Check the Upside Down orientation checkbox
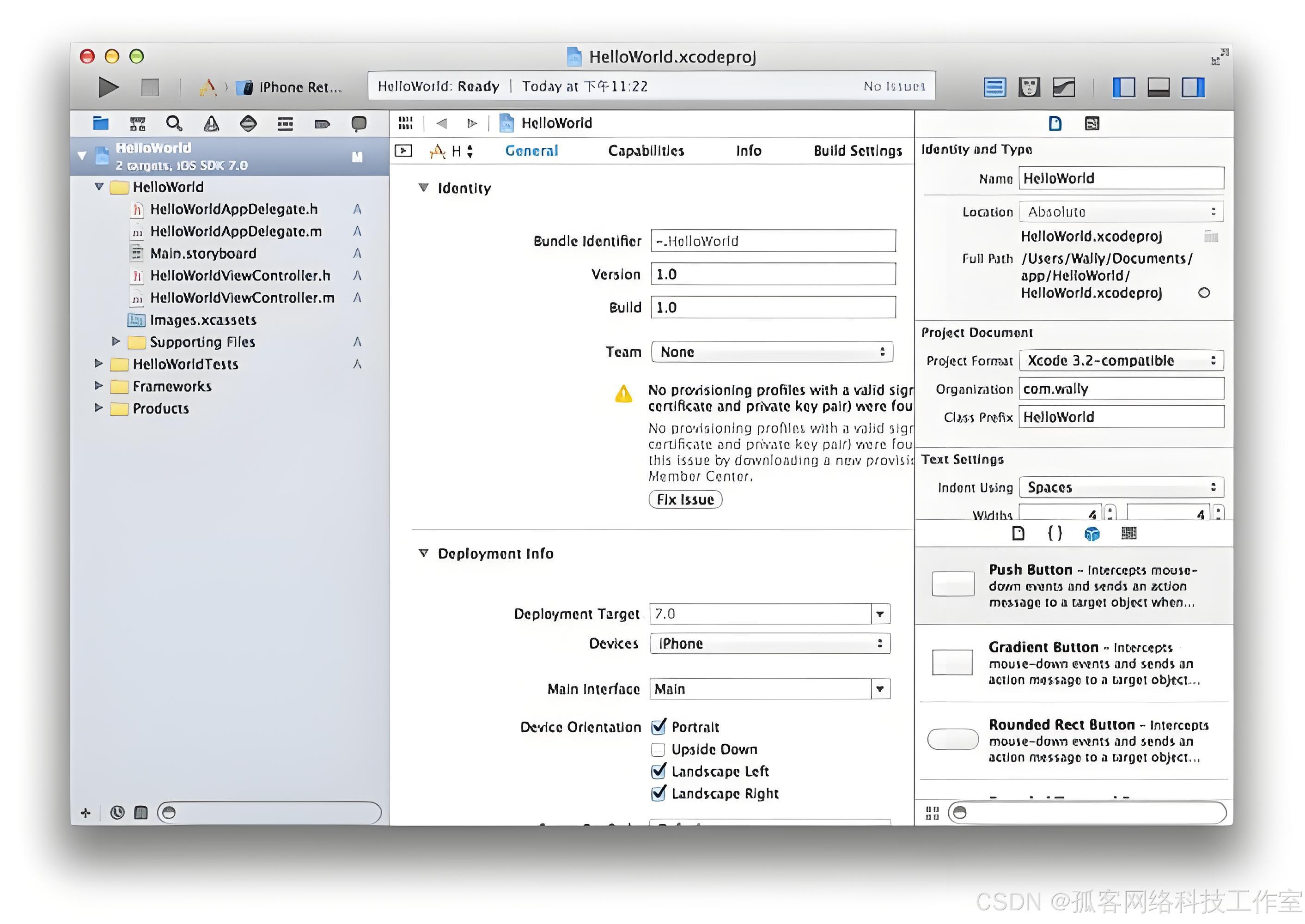The image size is (1305, 924). (x=658, y=749)
